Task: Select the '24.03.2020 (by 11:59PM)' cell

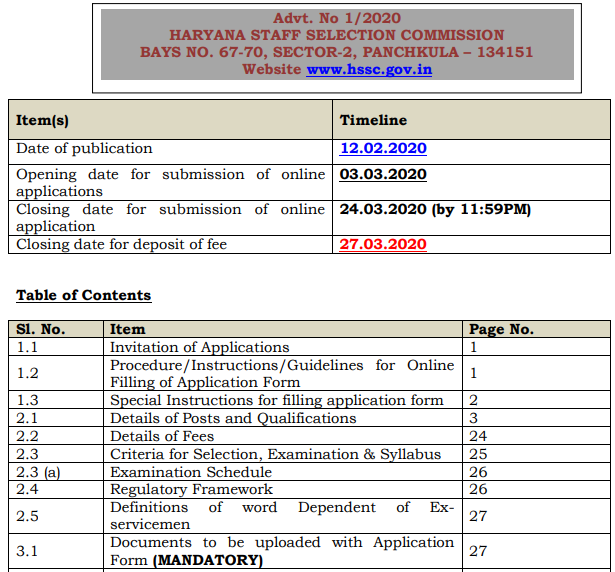Action: point(435,209)
